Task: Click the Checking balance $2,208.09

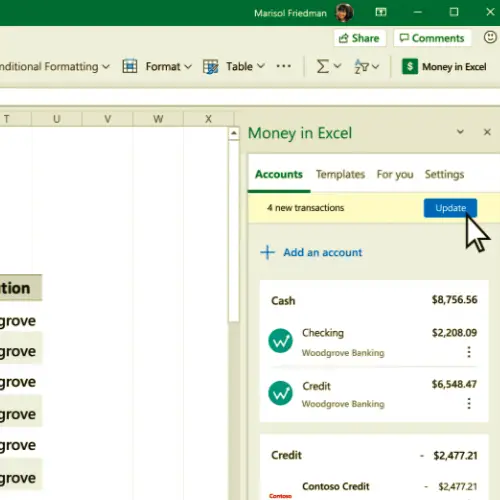Action: [454, 333]
